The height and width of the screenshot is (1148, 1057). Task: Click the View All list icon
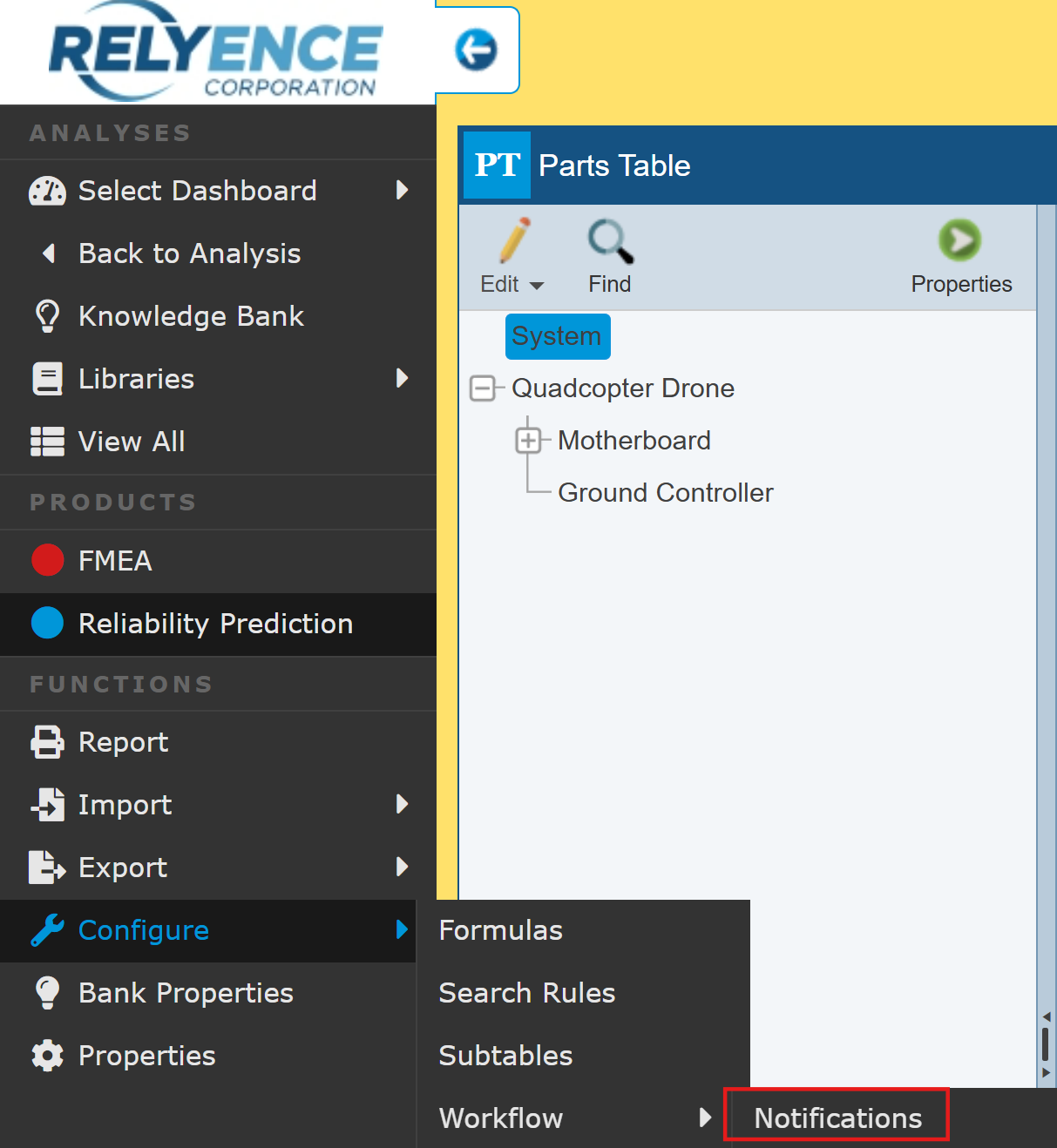tap(47, 442)
